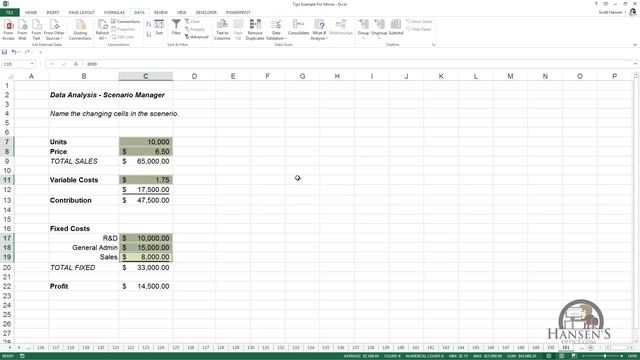Click the Consolidate icon

[298, 27]
